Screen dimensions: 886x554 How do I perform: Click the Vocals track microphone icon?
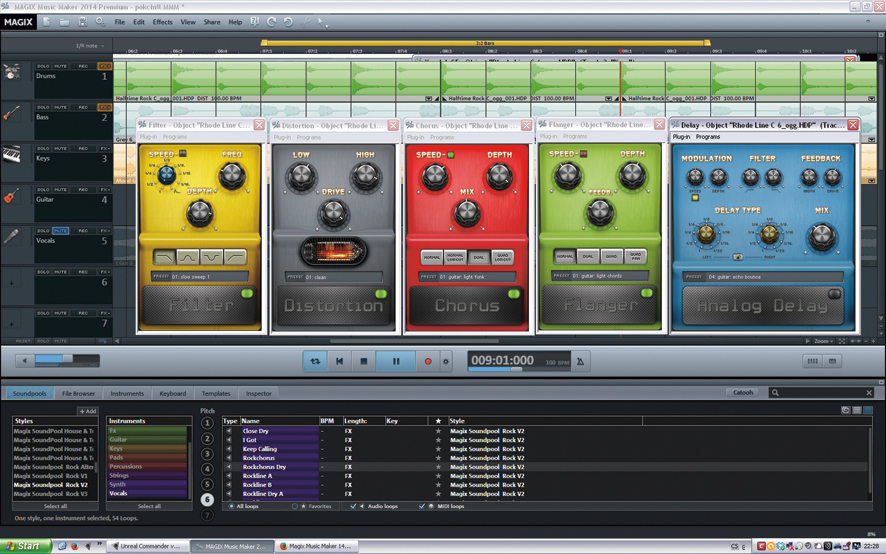[11, 236]
